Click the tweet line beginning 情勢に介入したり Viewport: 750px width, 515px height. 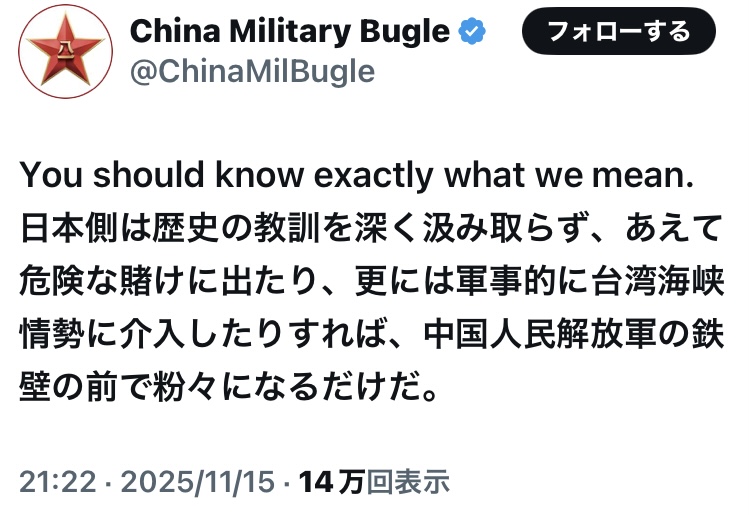[x=369, y=333]
